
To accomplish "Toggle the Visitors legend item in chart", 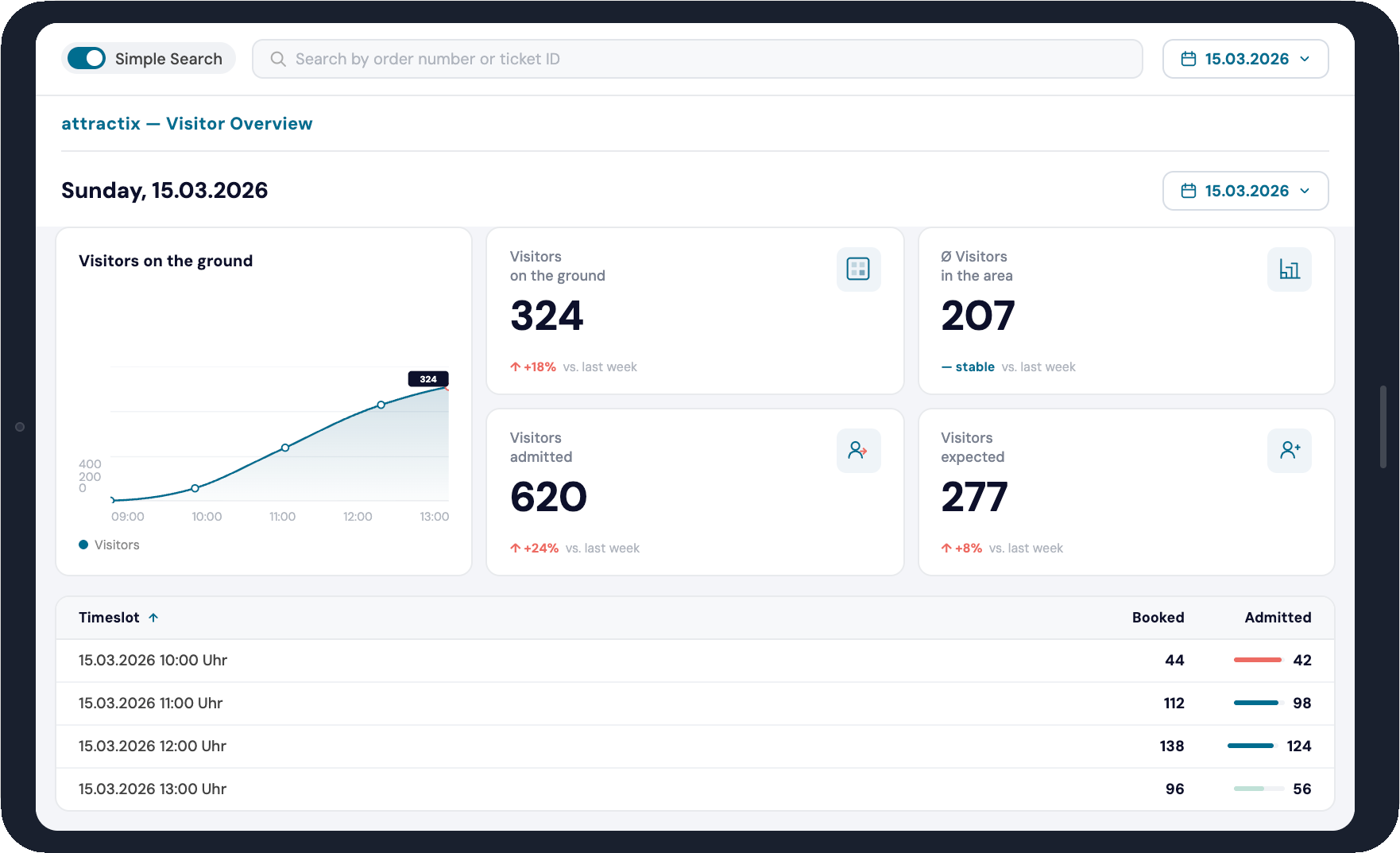I will pos(110,545).
